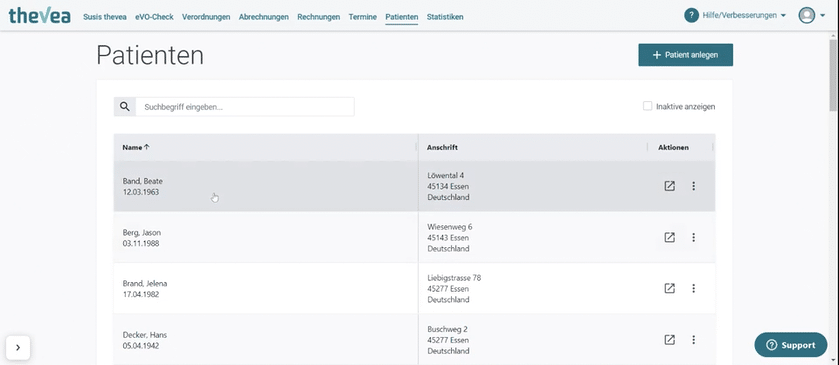Open Decker, Hans's record via external-link icon
The image size is (839, 365).
tap(669, 340)
